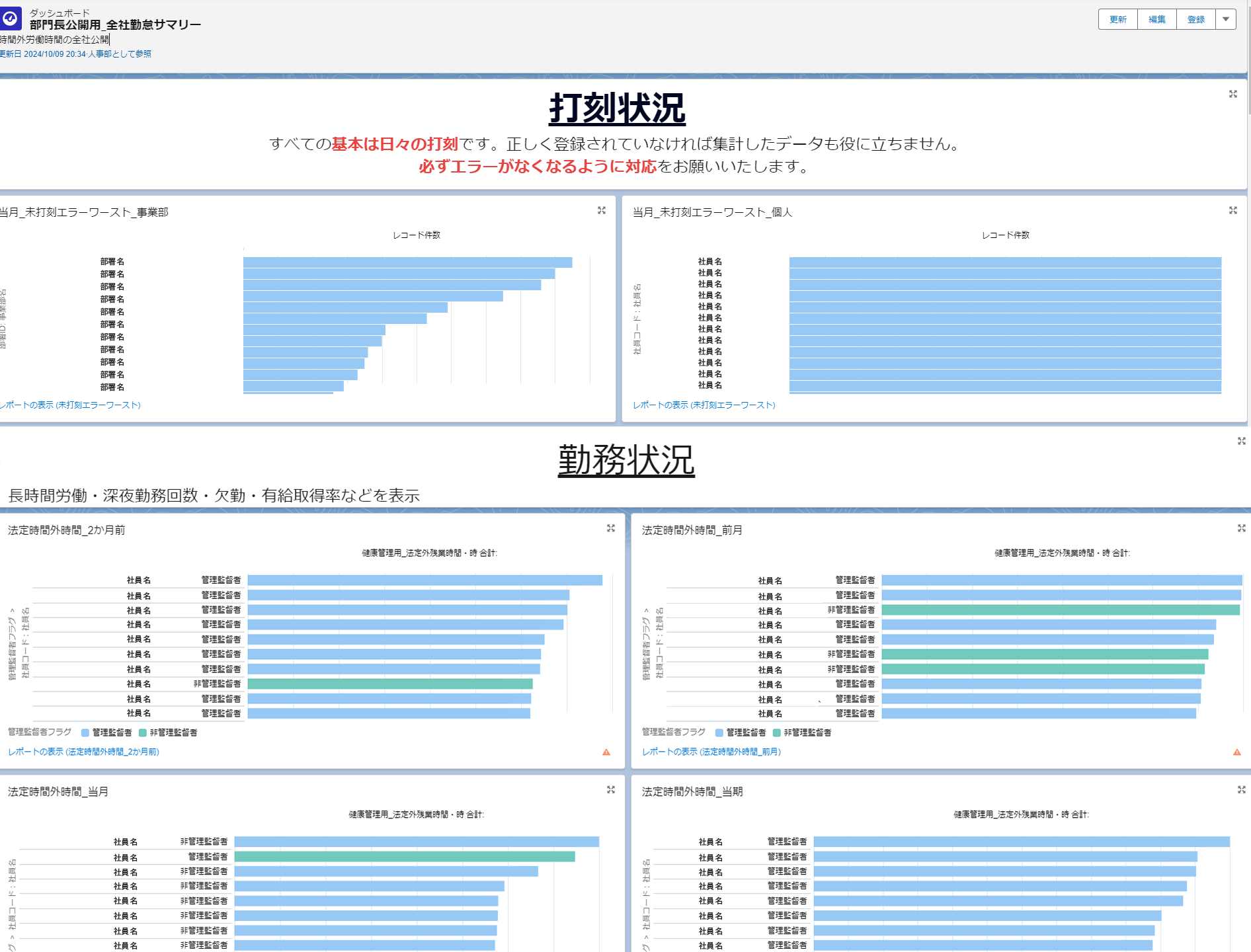Click the warning triangle under 法定時間外時間_前月
Viewport: 1251px width, 952px height.
pyautogui.click(x=1237, y=752)
